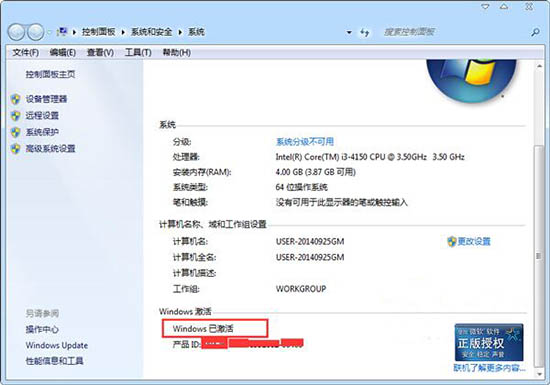The width and height of the screenshot is (550, 385).
Task: Open 系统保护 link
Action: (x=42, y=132)
